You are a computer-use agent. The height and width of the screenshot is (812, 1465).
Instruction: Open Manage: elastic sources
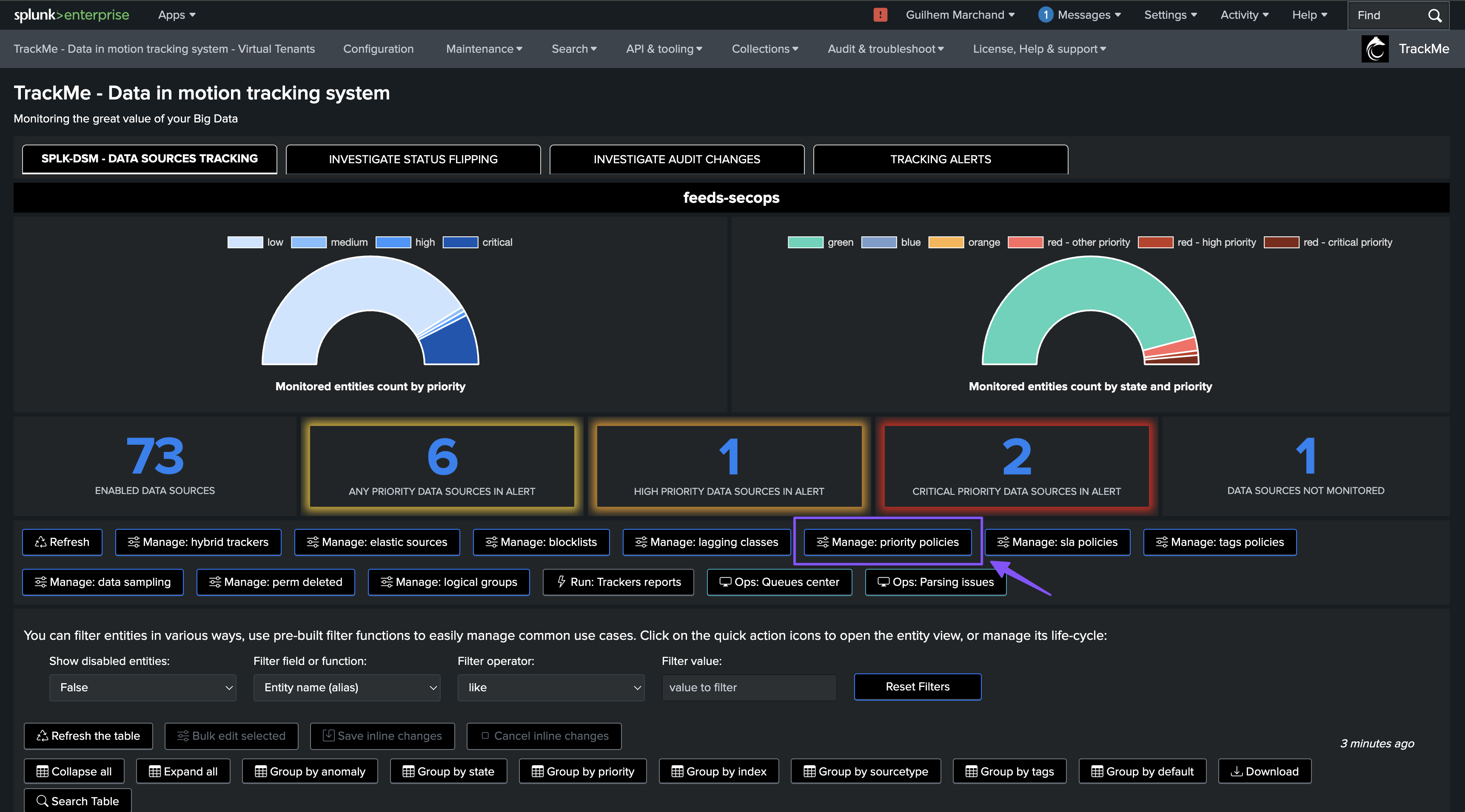pyautogui.click(x=377, y=542)
